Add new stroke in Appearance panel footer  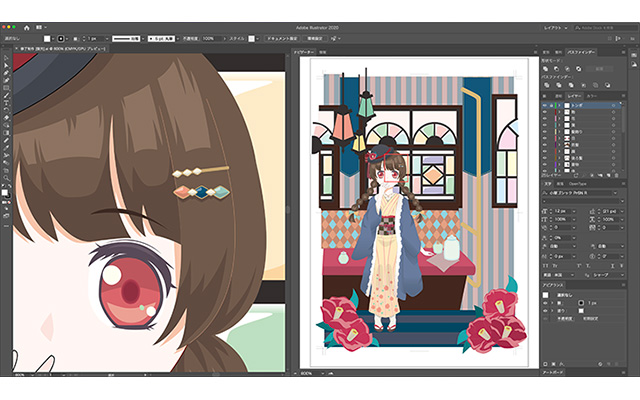click(x=546, y=364)
